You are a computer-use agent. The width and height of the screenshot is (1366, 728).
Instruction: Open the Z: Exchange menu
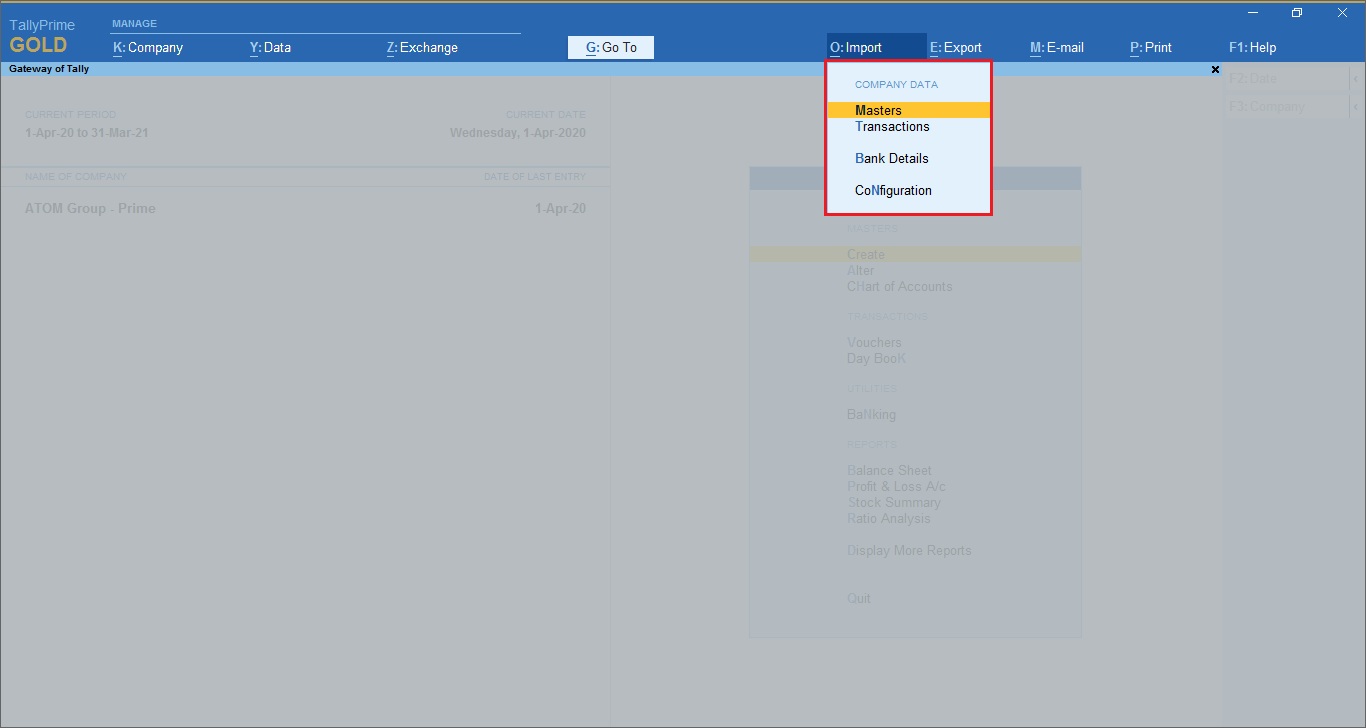(422, 47)
